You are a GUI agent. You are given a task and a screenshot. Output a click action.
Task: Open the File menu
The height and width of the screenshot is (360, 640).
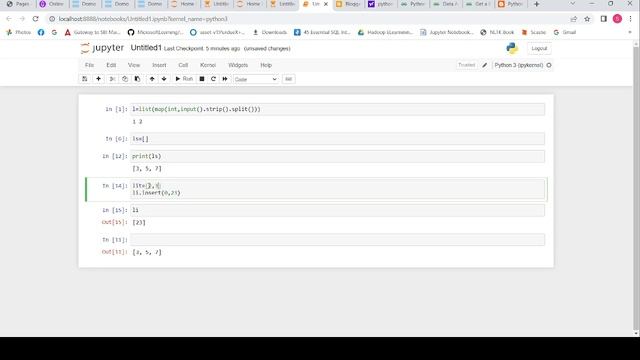[x=89, y=65]
